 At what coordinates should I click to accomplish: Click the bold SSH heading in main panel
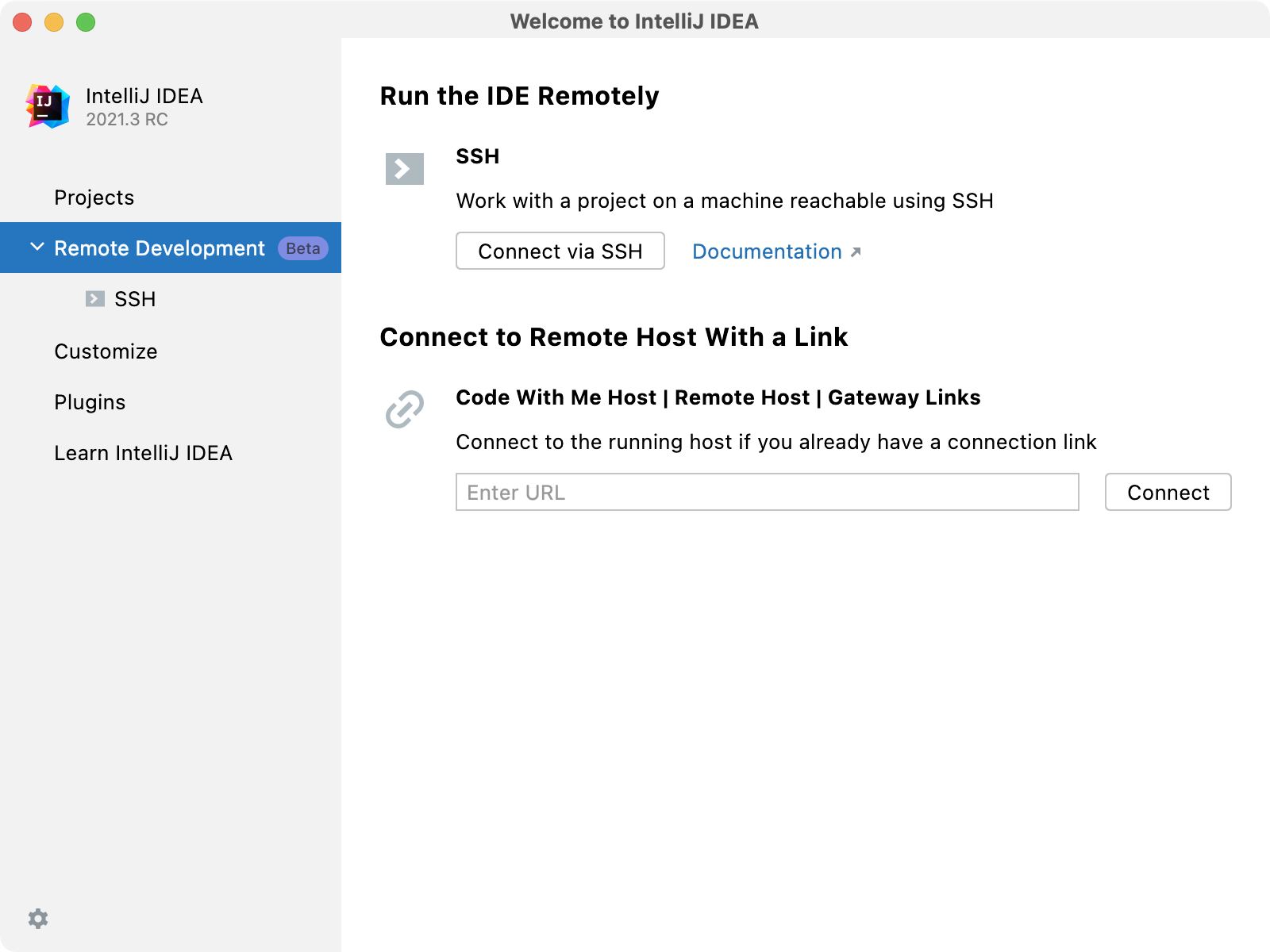pyautogui.click(x=478, y=156)
